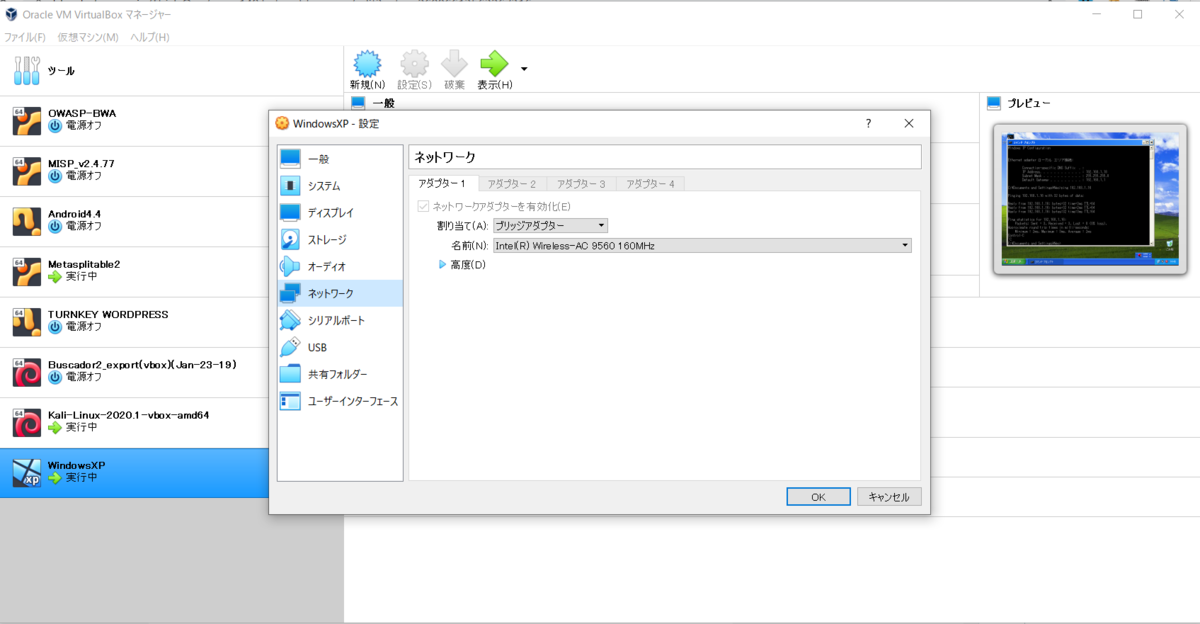Open ネットワーク network settings category
1200x624 pixels.
coord(340,294)
